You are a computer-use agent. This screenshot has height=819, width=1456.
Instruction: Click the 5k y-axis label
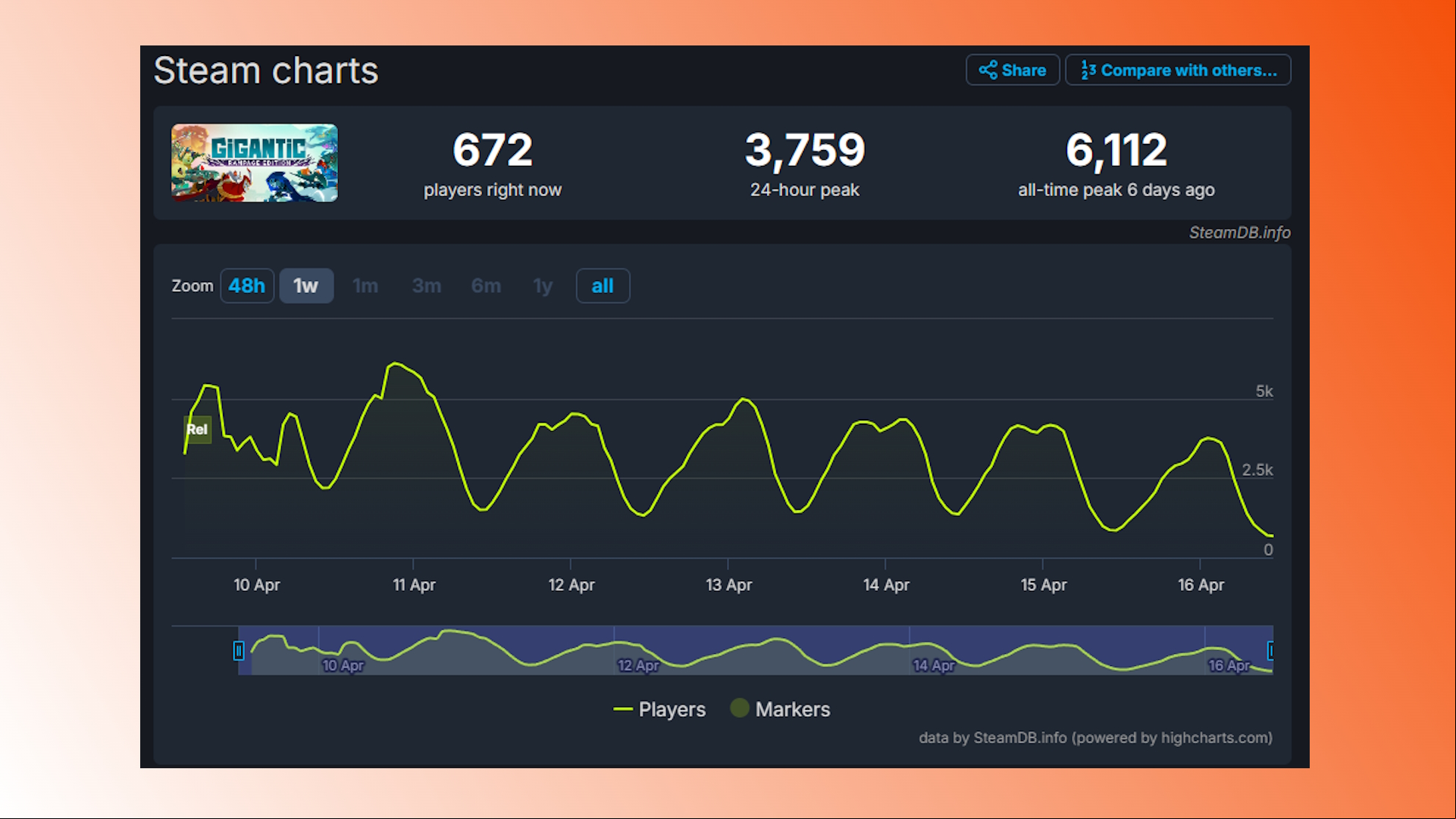pyautogui.click(x=1264, y=391)
